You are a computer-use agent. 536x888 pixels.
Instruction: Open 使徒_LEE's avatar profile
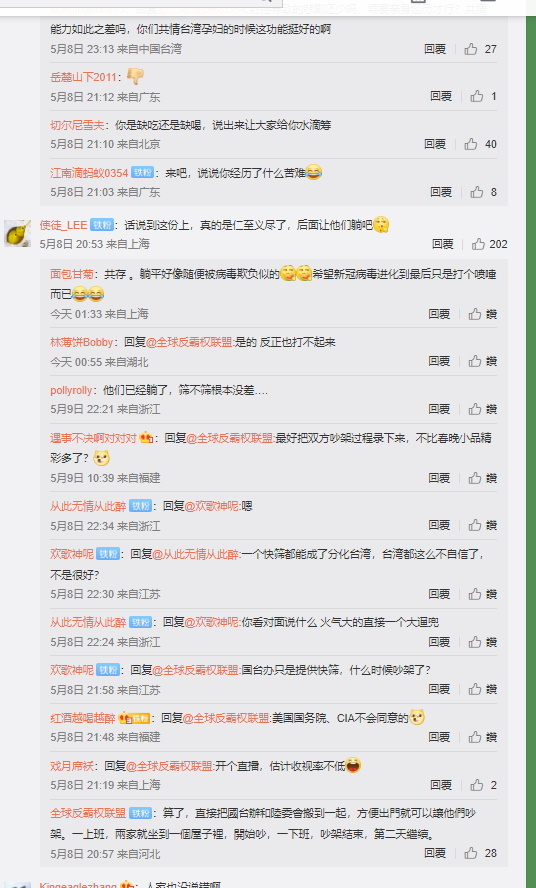(18, 233)
